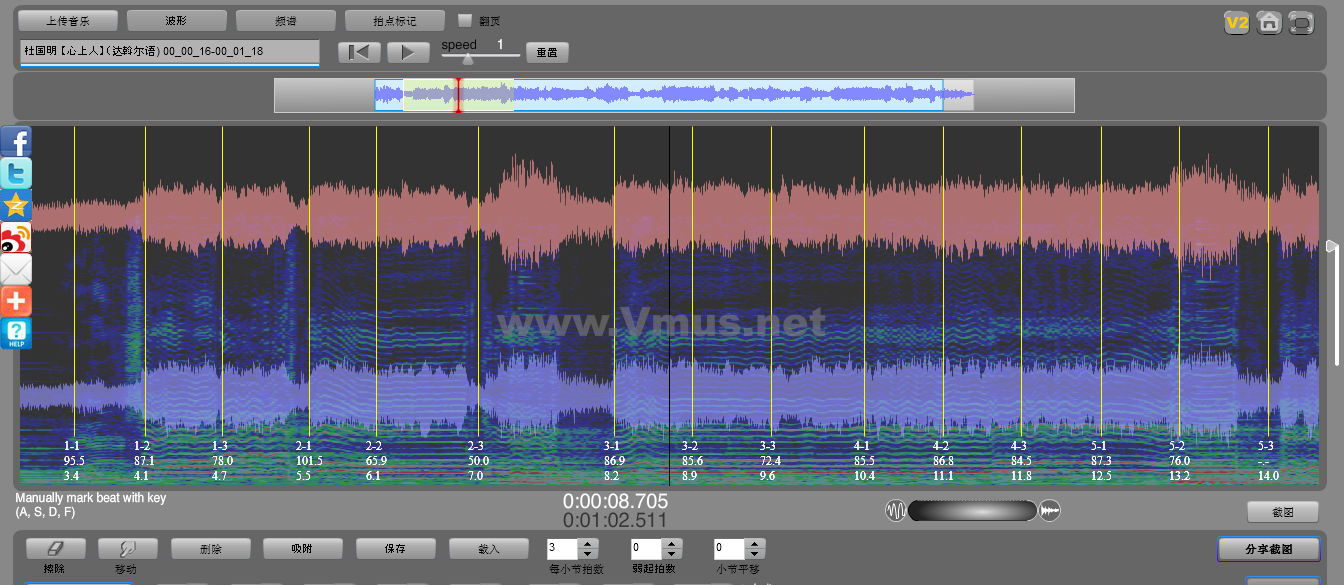The height and width of the screenshot is (585, 1344).
Task: Click the 分享截图 share screenshot button
Action: pyautogui.click(x=1268, y=549)
